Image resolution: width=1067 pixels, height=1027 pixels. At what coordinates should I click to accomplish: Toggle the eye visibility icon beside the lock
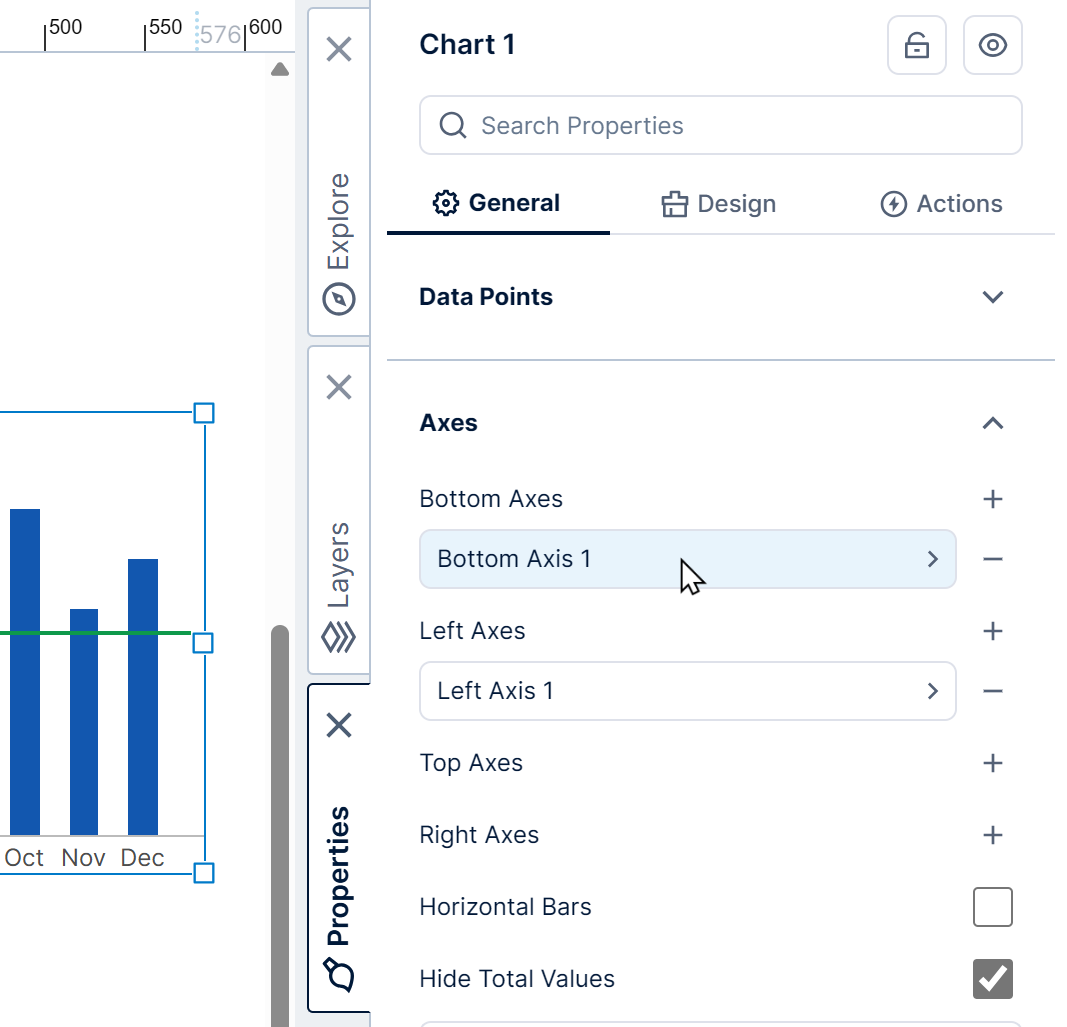[992, 45]
